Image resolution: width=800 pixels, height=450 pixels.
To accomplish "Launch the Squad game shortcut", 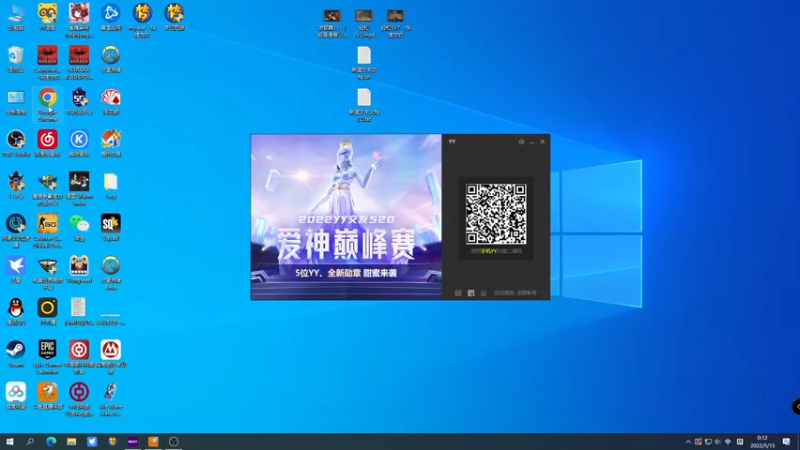I will 111,228.
